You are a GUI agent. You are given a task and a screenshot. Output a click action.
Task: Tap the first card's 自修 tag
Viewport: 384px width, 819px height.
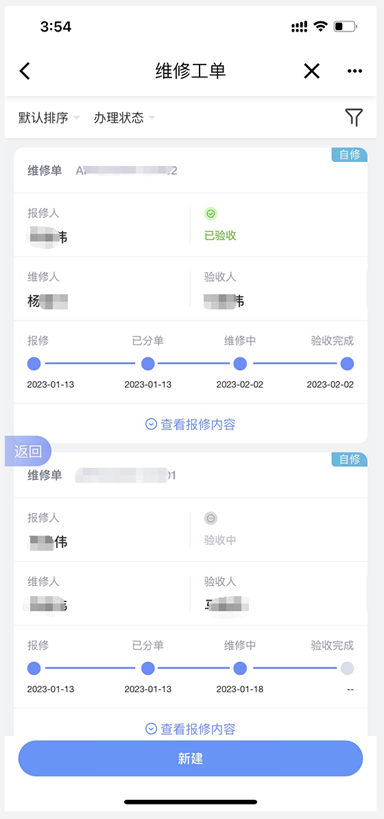click(x=349, y=155)
